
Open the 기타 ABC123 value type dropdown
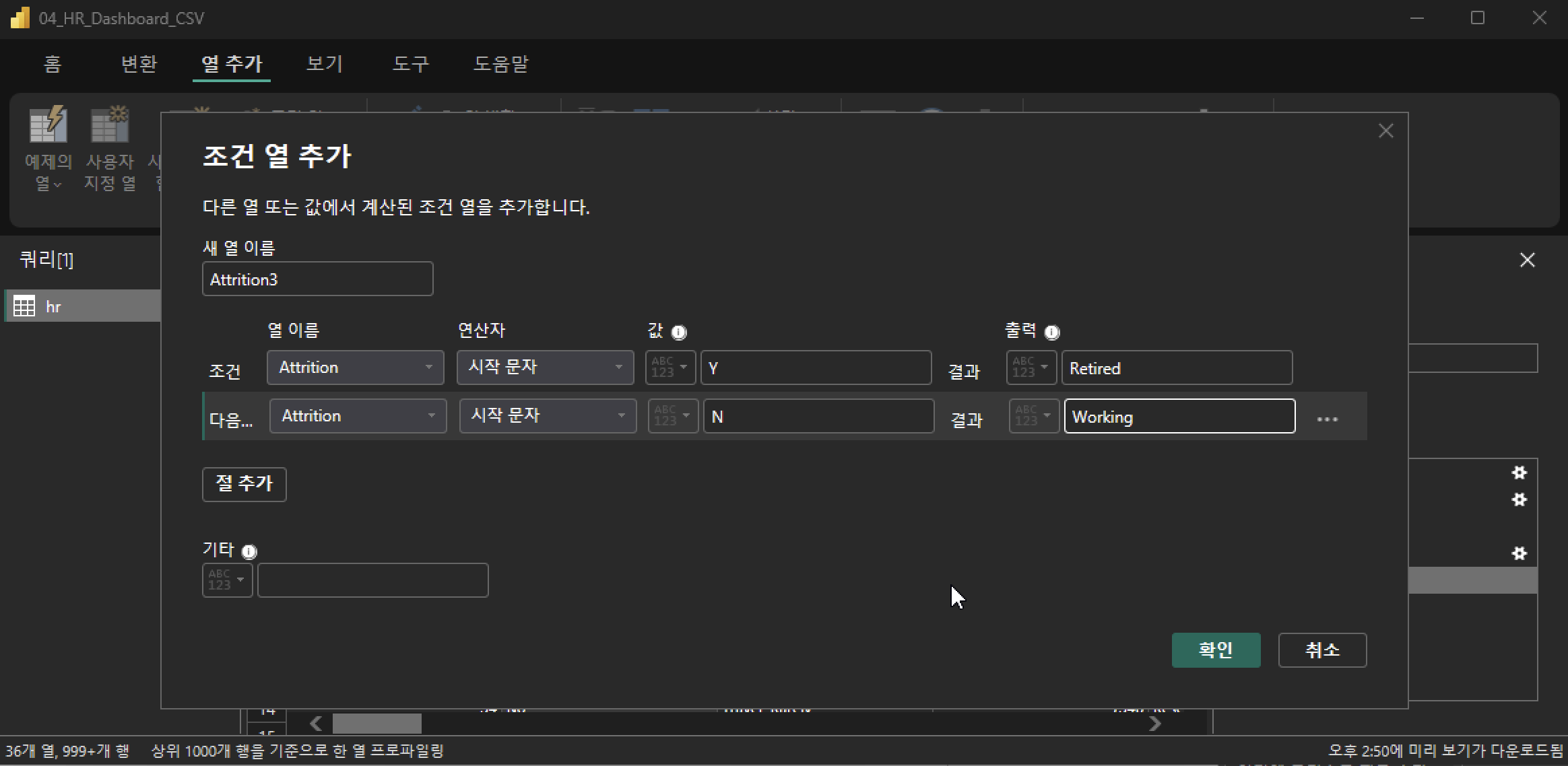pyautogui.click(x=227, y=580)
